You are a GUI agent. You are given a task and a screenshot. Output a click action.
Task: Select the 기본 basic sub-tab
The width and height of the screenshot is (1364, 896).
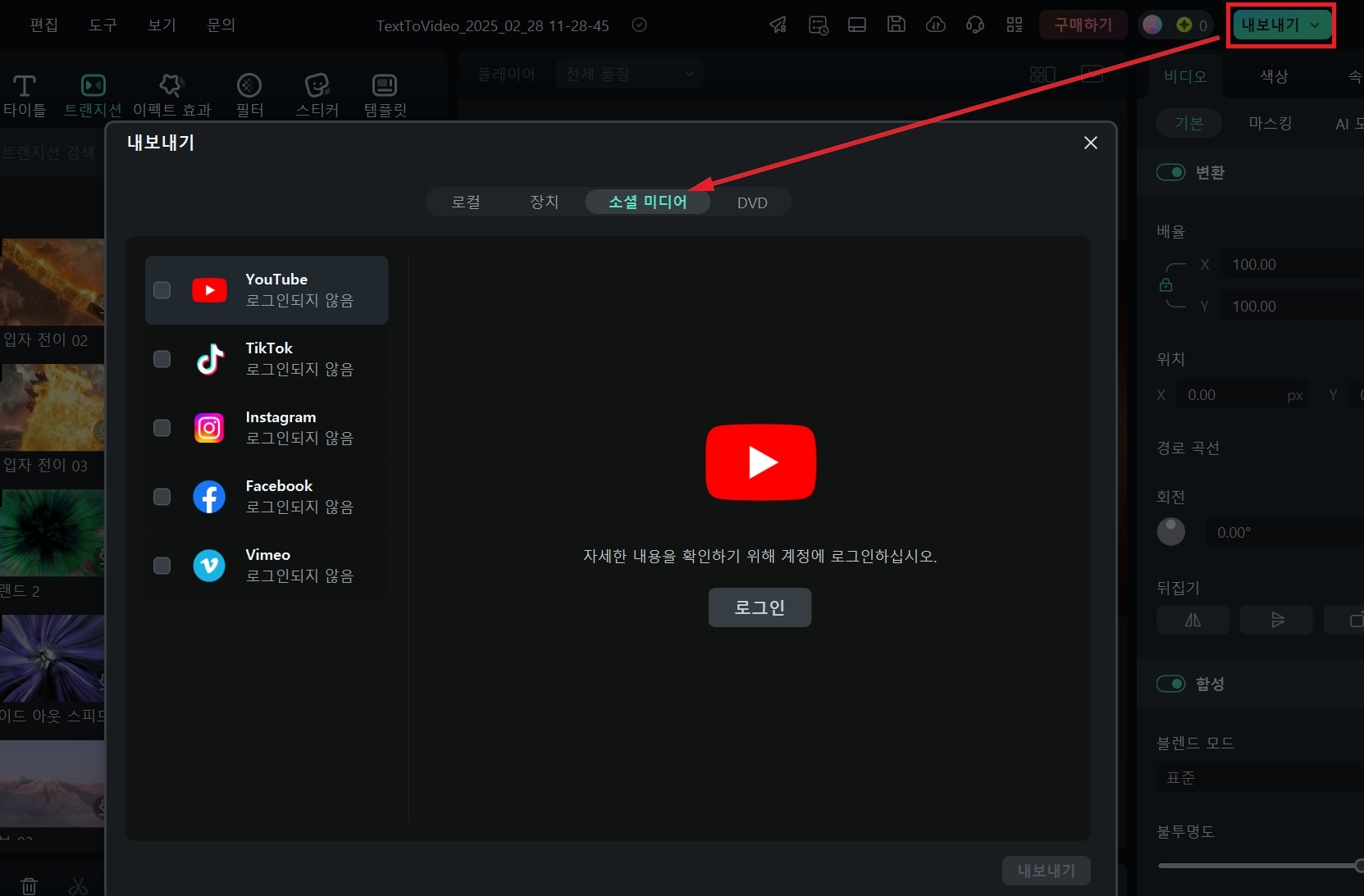pos(1188,123)
